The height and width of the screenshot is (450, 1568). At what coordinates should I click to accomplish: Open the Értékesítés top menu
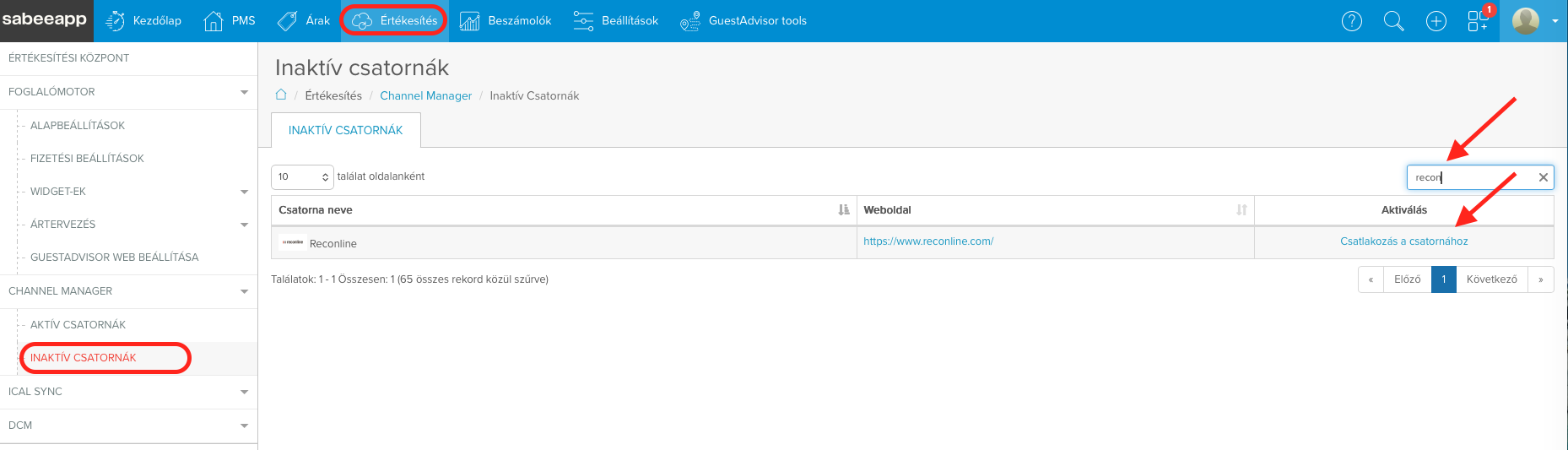pyautogui.click(x=394, y=20)
